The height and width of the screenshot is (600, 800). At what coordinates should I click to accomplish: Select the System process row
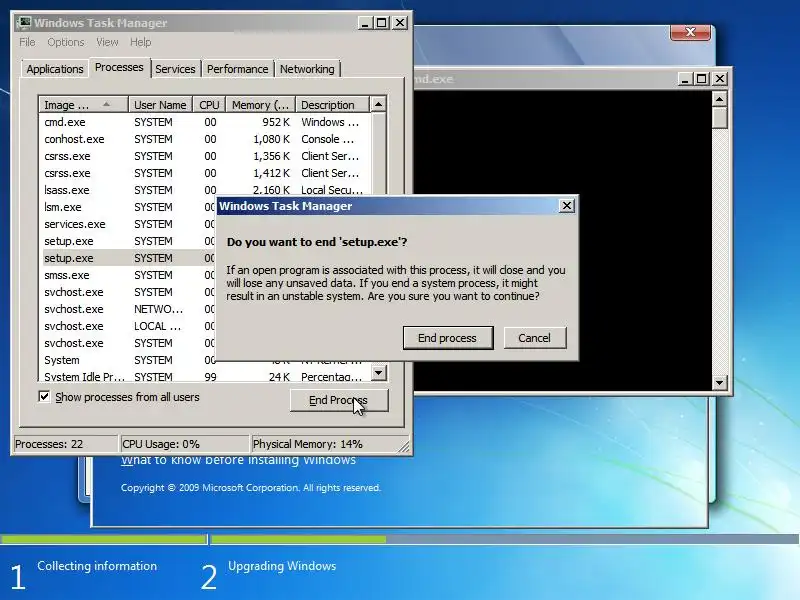click(x=128, y=360)
